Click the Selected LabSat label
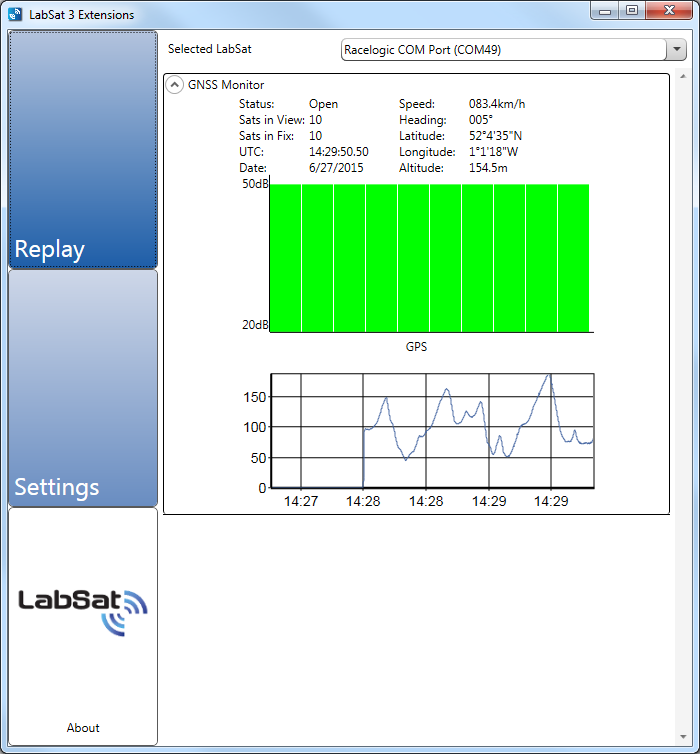The width and height of the screenshot is (700, 754). point(210,49)
